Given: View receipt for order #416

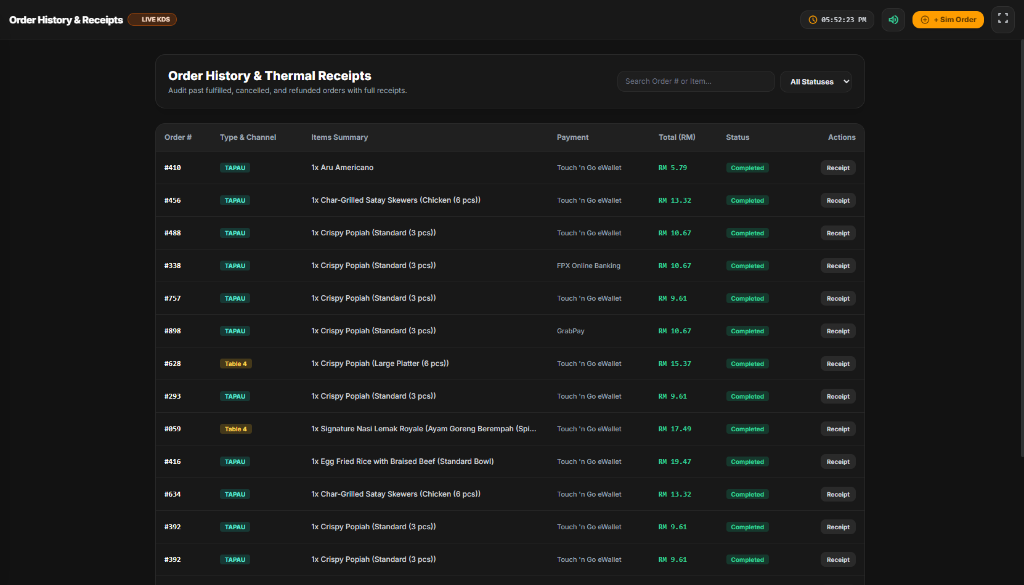Looking at the screenshot, I should pos(838,462).
